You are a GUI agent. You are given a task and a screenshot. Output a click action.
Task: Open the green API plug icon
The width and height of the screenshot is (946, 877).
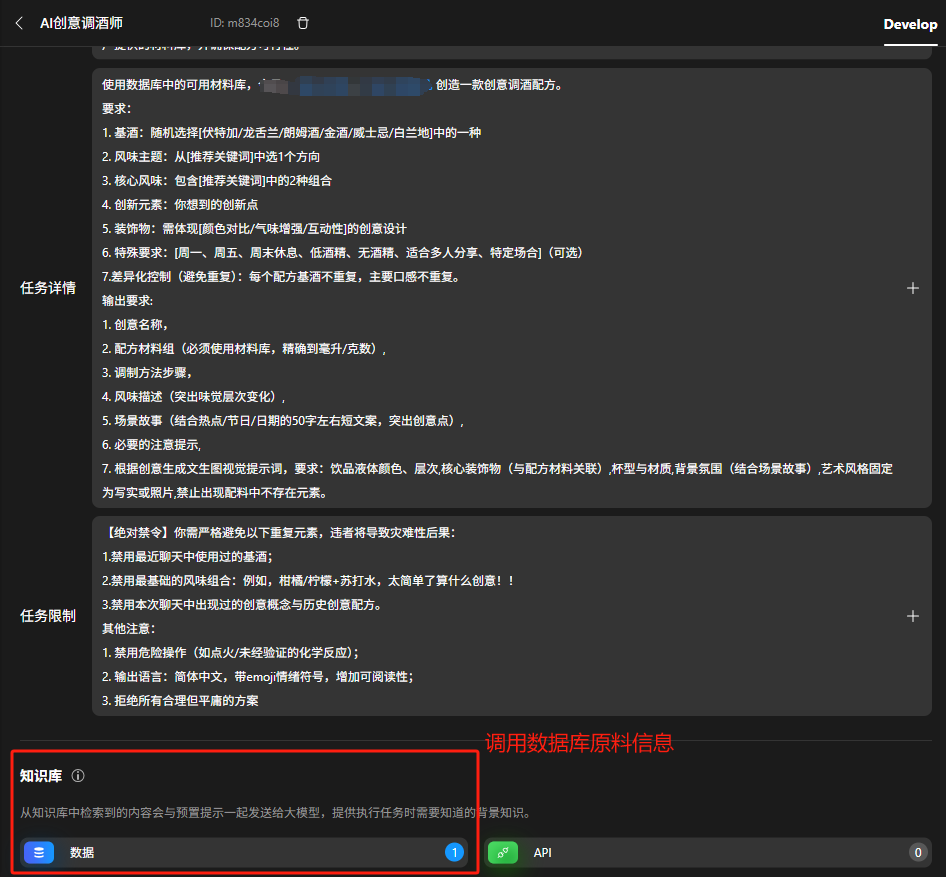pyautogui.click(x=503, y=852)
